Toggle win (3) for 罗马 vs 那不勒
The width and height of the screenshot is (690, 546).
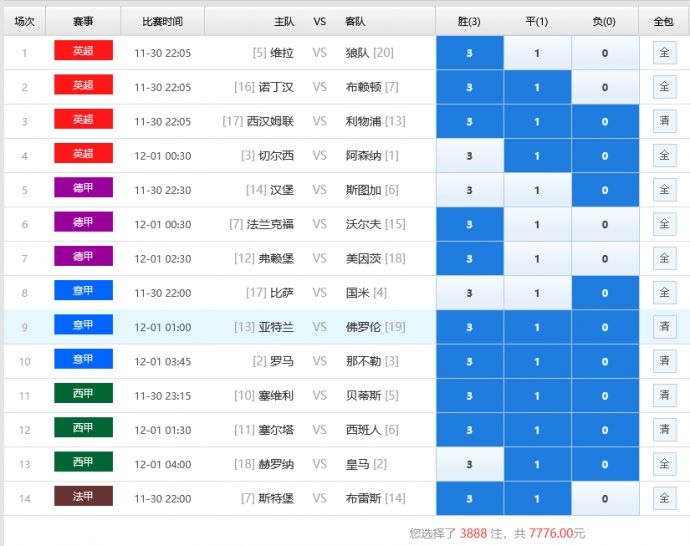pyautogui.click(x=470, y=362)
